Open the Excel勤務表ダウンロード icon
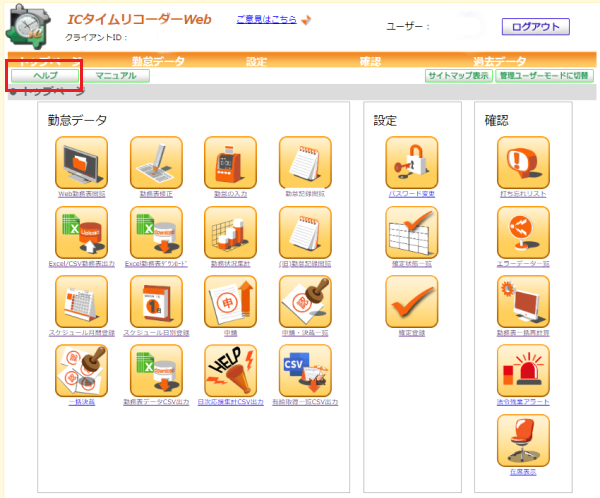This screenshot has height=498, width=600. click(x=156, y=233)
